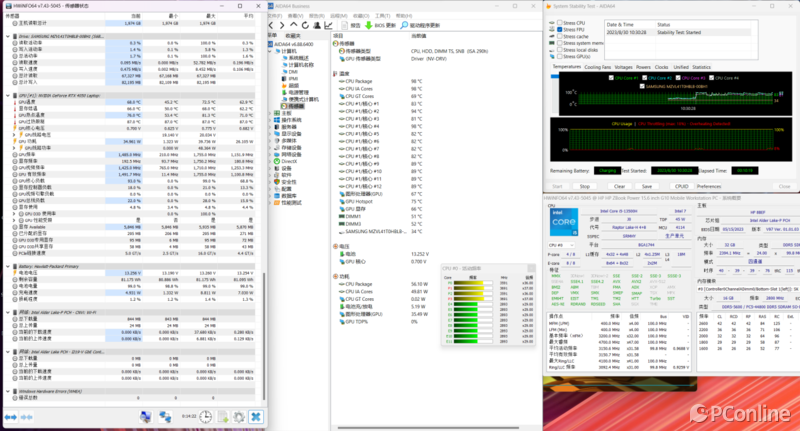800x431 pixels.
Task: Click BIOS 更新 green arrow button
Action: [x=380, y=25]
